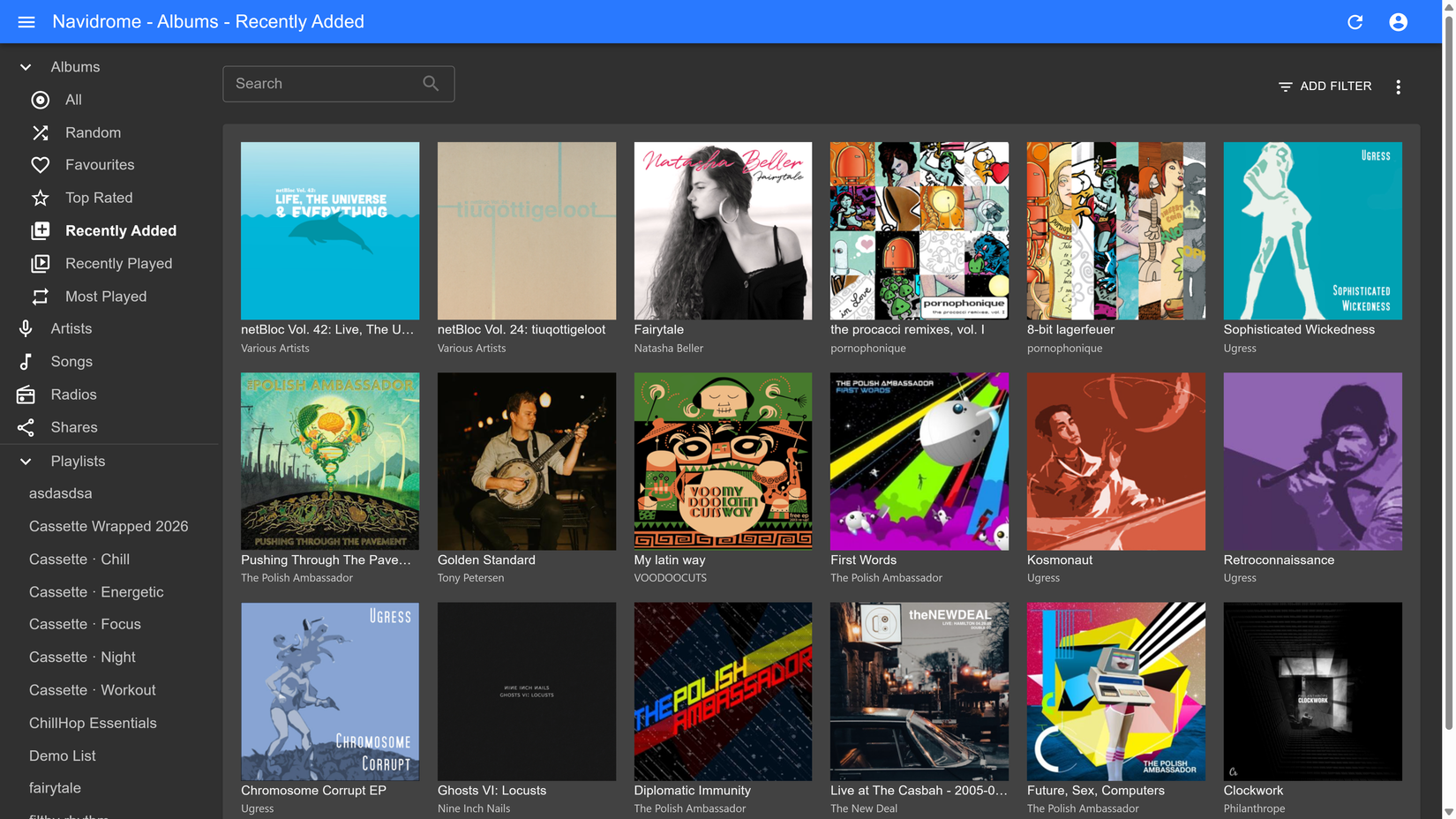Viewport: 1456px width, 819px height.
Task: Click the Shares icon
Action: click(26, 427)
